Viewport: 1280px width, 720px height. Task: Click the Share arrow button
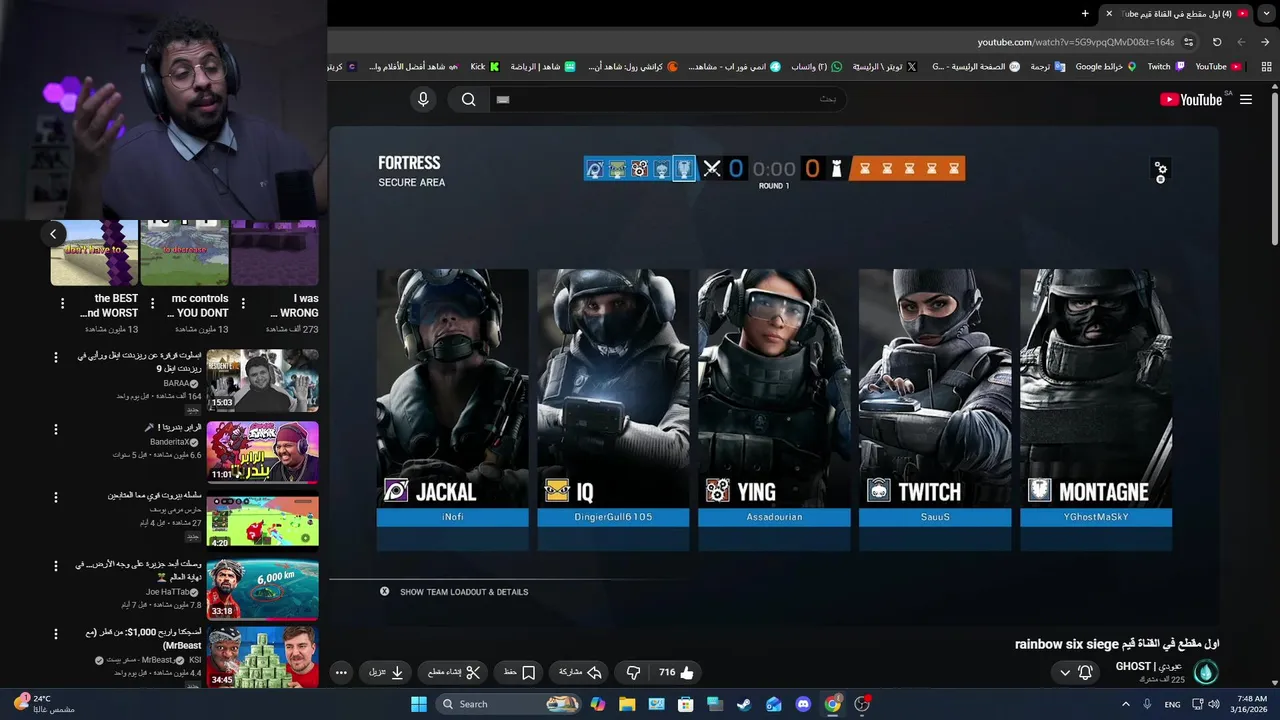(x=580, y=673)
